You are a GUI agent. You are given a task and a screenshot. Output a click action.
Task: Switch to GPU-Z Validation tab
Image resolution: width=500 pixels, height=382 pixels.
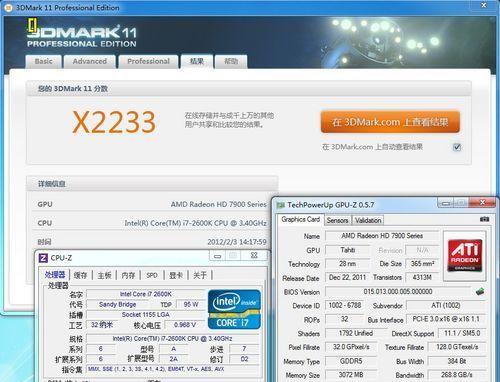tap(368, 220)
